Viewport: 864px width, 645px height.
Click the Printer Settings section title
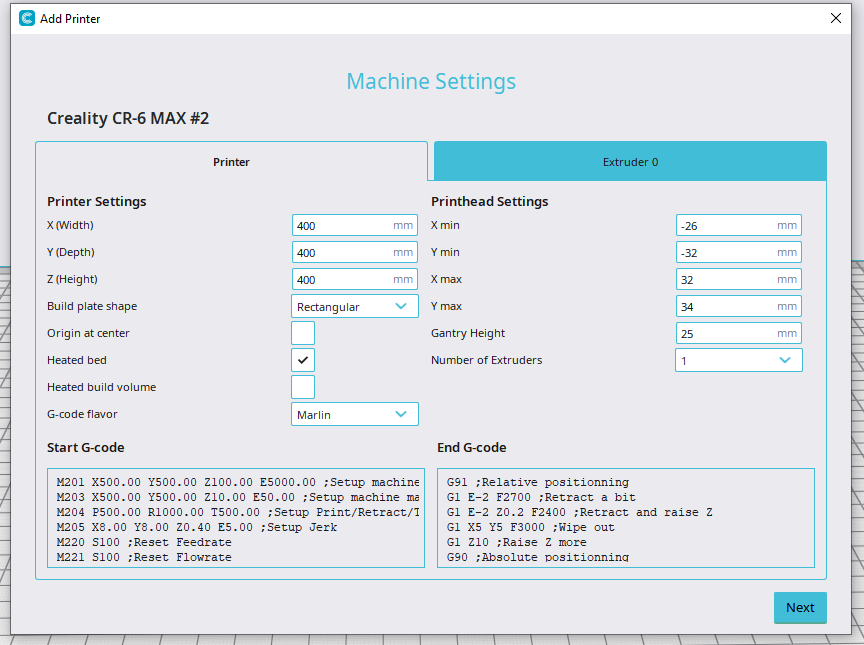(x=96, y=202)
